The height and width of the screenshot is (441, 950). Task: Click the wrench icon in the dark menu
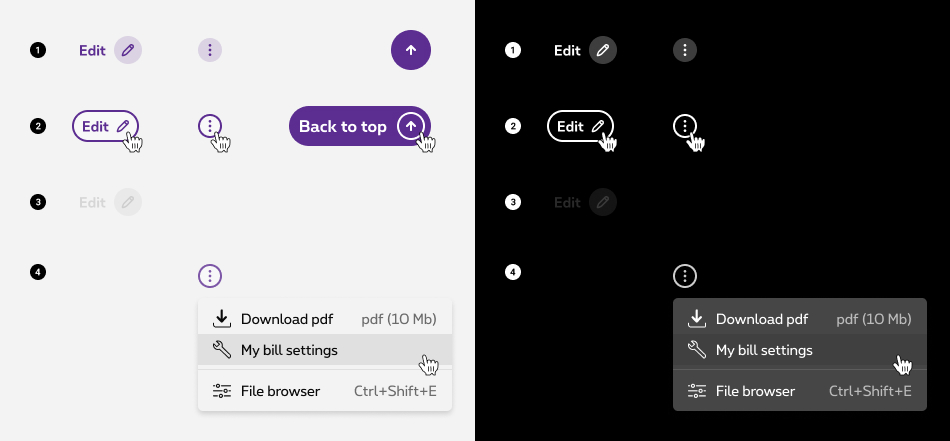pyautogui.click(x=697, y=350)
